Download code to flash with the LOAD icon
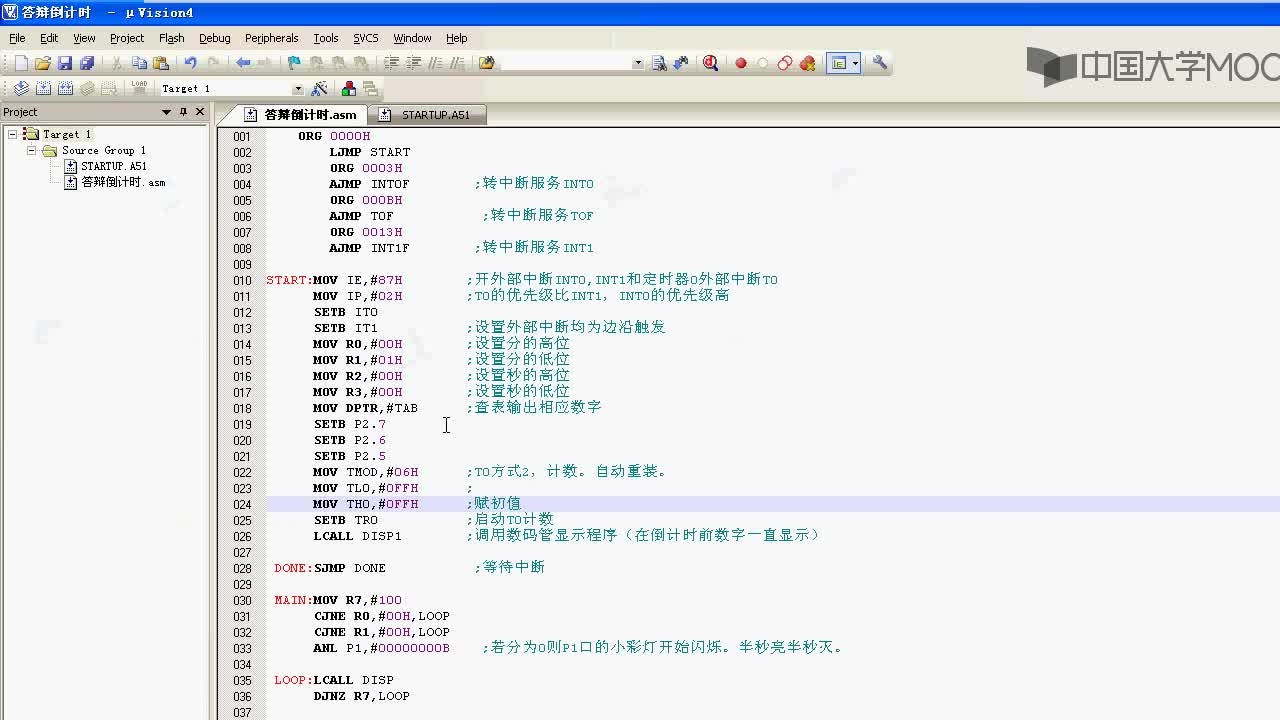Screen dimensions: 1280x720 (139, 89)
